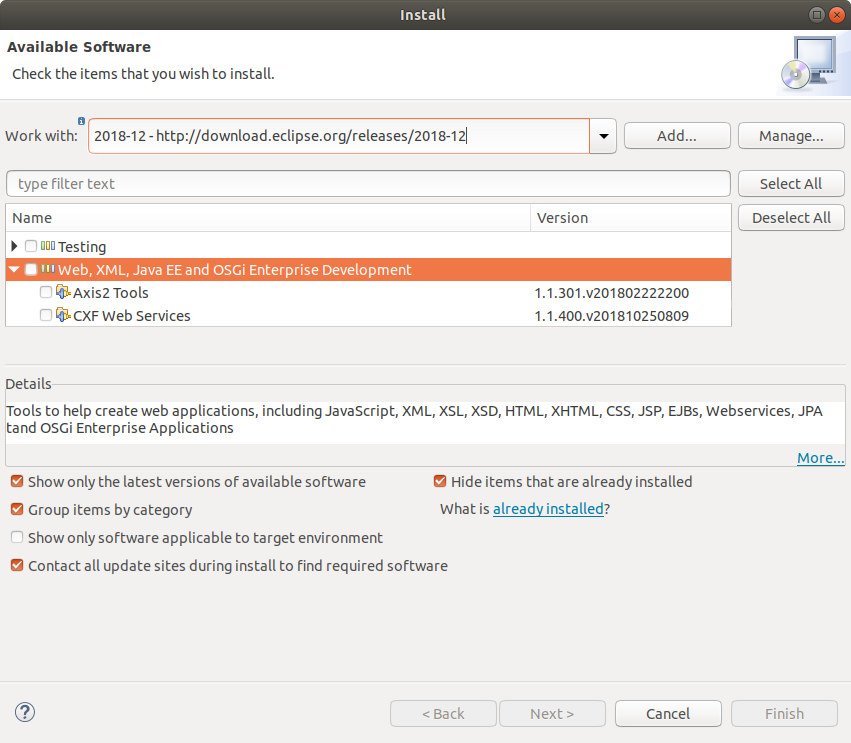Focus the type filter text field

point(368,183)
